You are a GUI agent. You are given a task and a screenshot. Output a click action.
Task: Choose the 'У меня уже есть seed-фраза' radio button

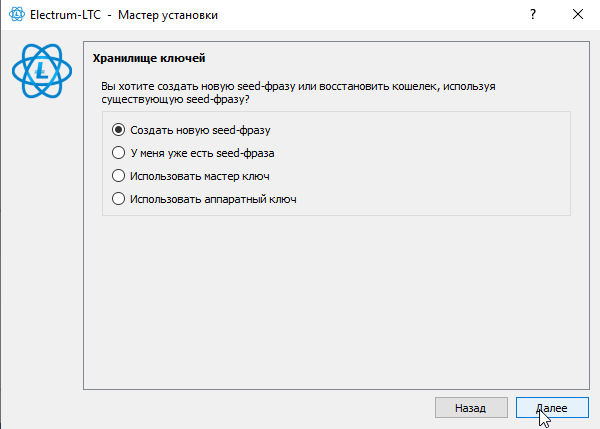click(x=118, y=153)
